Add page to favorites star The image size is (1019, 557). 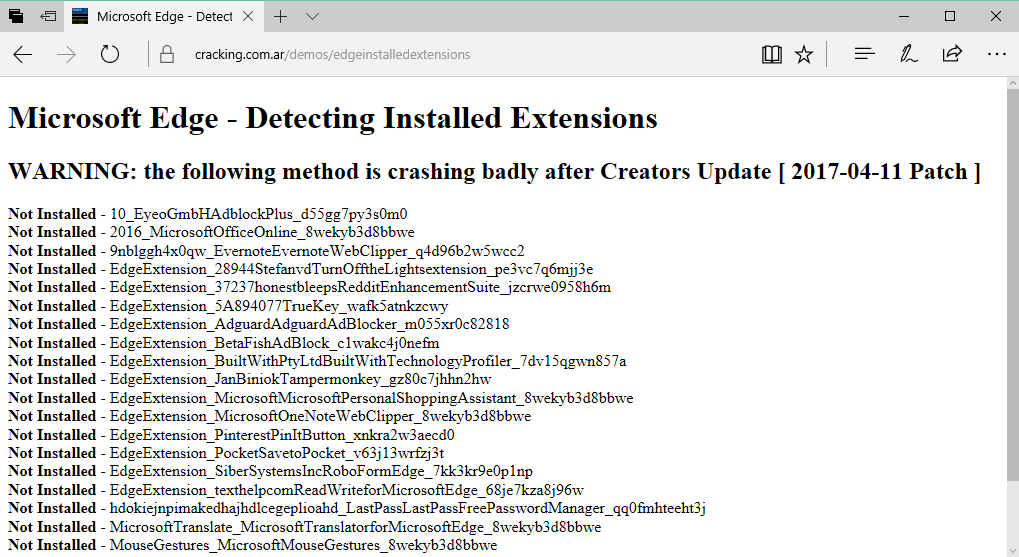[804, 55]
